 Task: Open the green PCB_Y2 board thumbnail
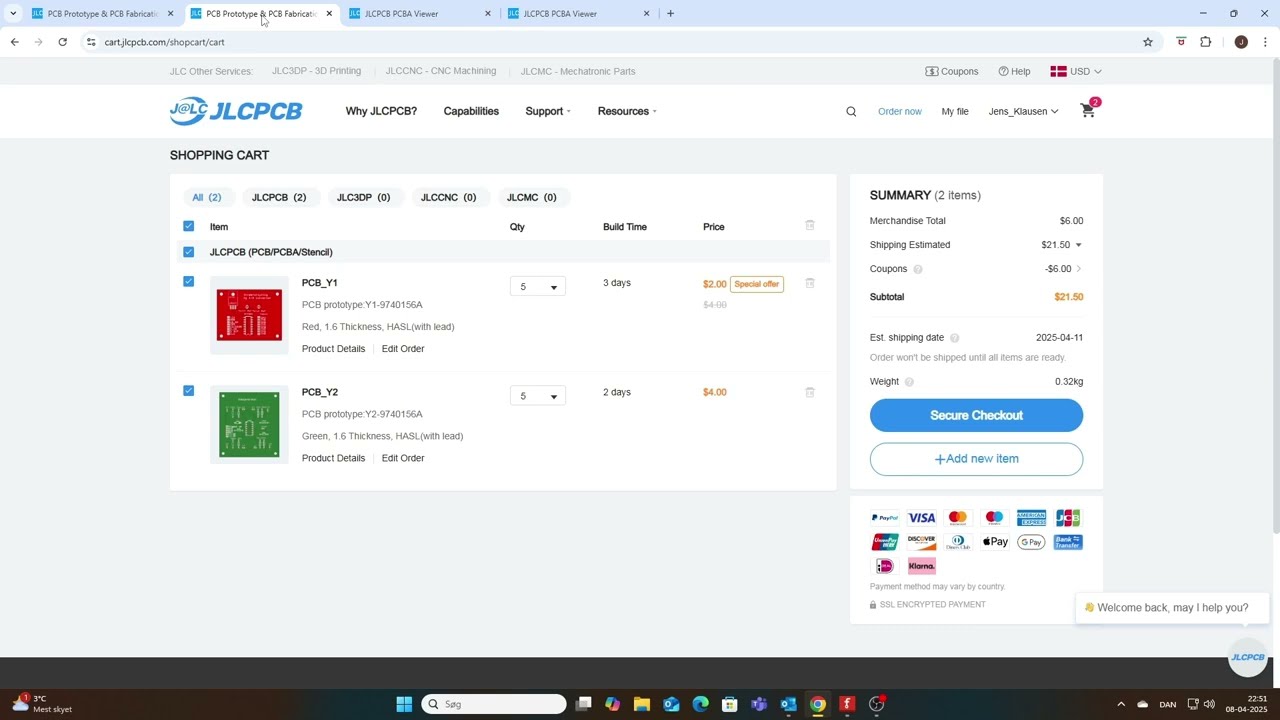coord(249,425)
